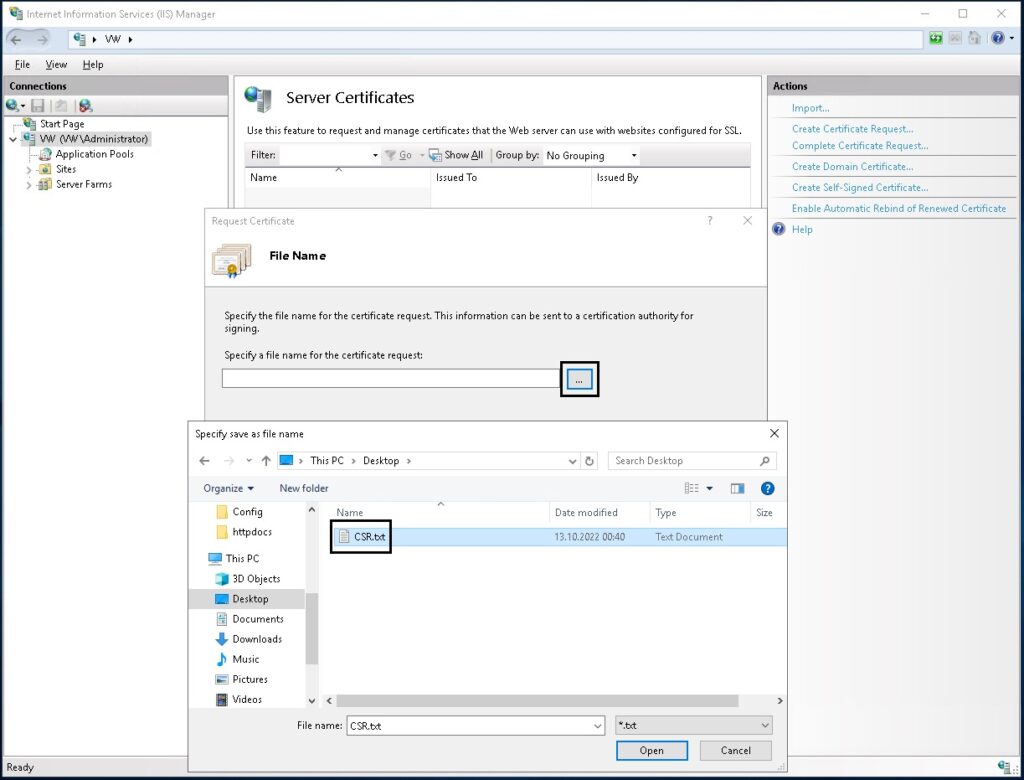The image size is (1024, 780).
Task: Click the Search Desktop input field
Action: [x=685, y=461]
